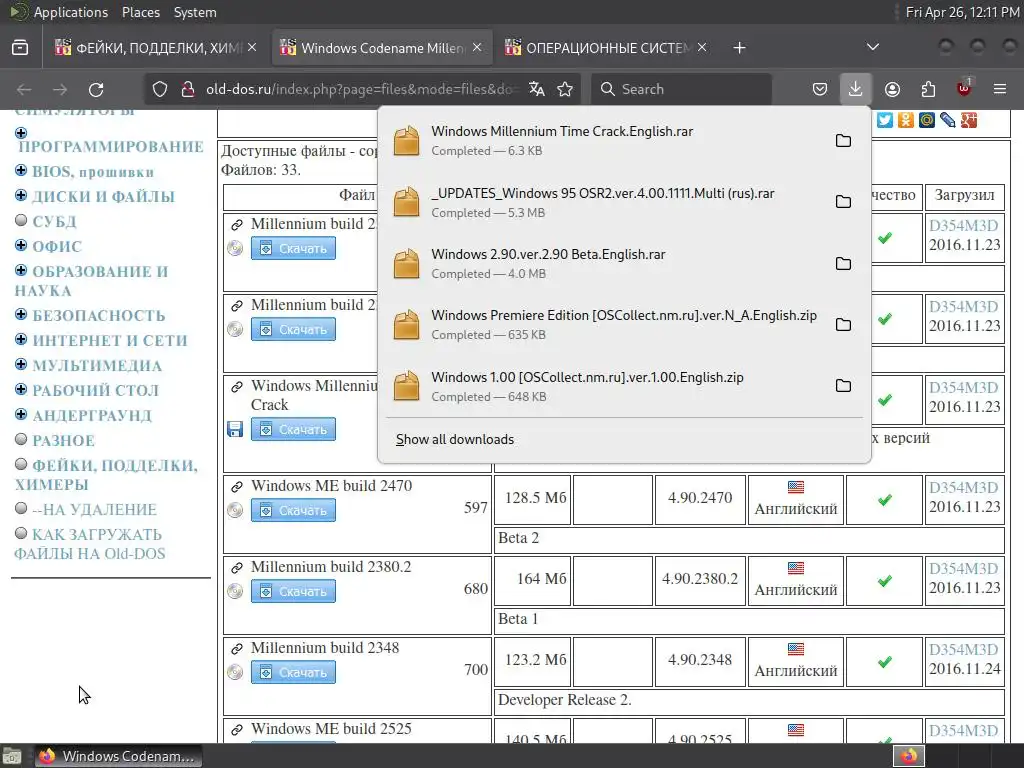Click the address bar URL field
The width and height of the screenshot is (1024, 768).
click(x=362, y=89)
